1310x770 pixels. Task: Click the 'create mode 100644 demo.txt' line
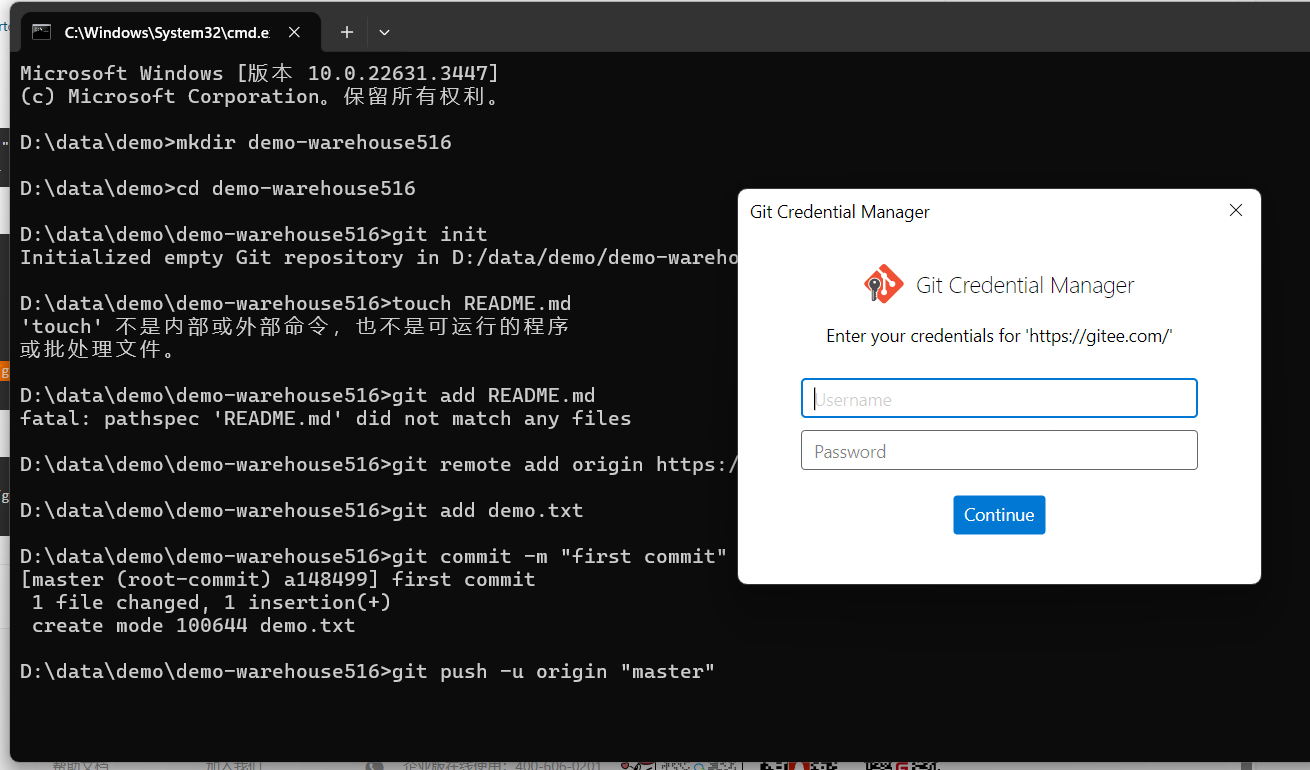pos(194,625)
